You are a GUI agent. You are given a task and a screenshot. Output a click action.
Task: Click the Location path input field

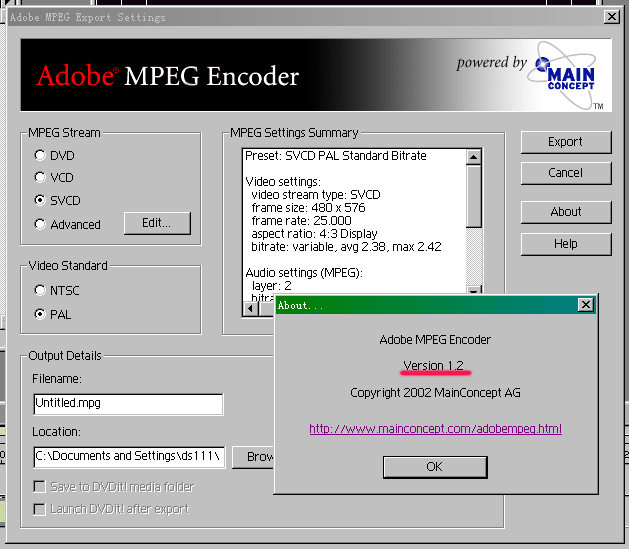click(x=129, y=457)
